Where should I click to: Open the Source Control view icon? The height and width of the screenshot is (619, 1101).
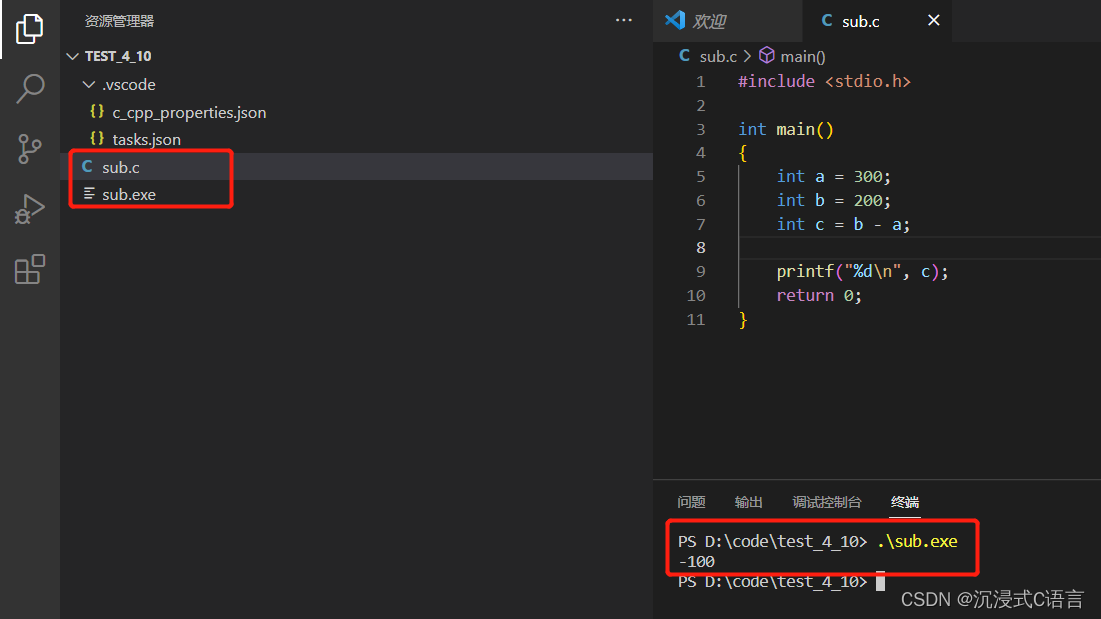pos(29,149)
